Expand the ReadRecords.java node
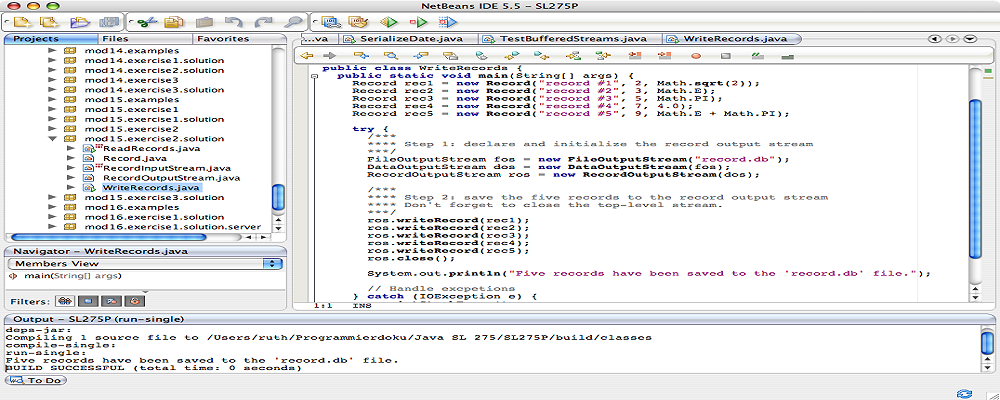Screen dimensions: 1000x400 click(70, 148)
